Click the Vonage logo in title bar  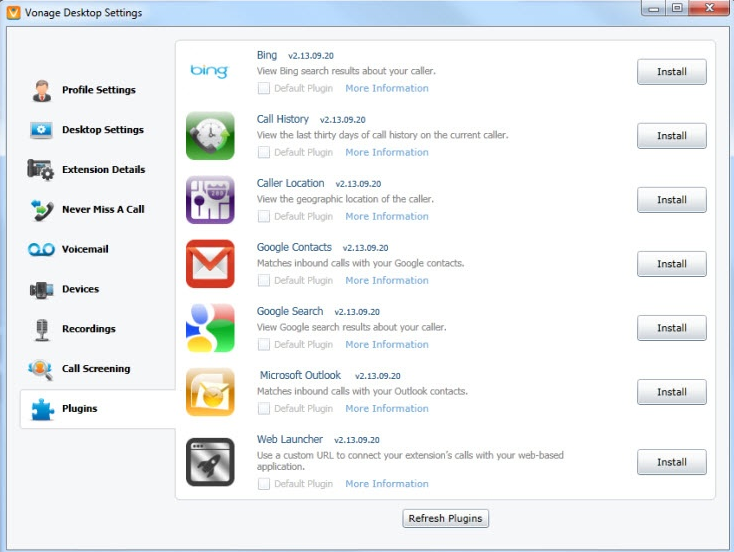pyautogui.click(x=14, y=12)
